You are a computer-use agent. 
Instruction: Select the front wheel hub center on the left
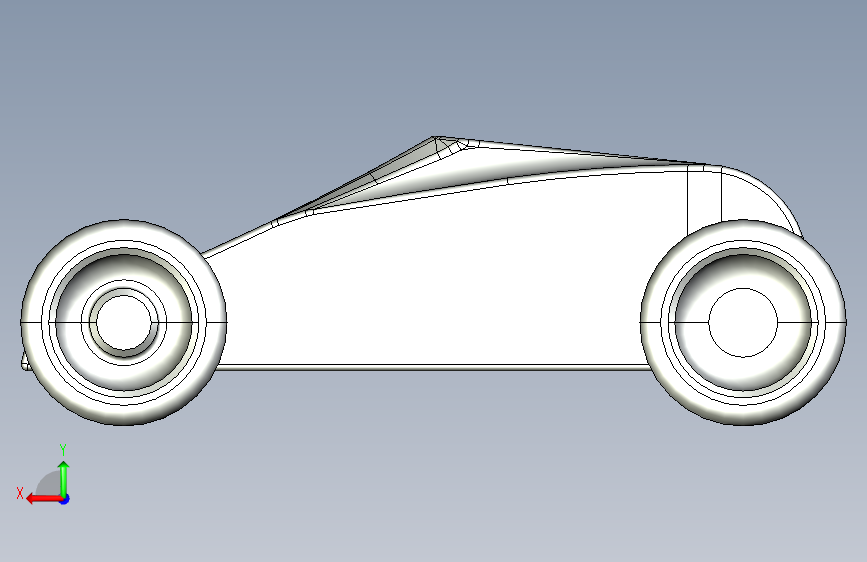pyautogui.click(x=124, y=322)
